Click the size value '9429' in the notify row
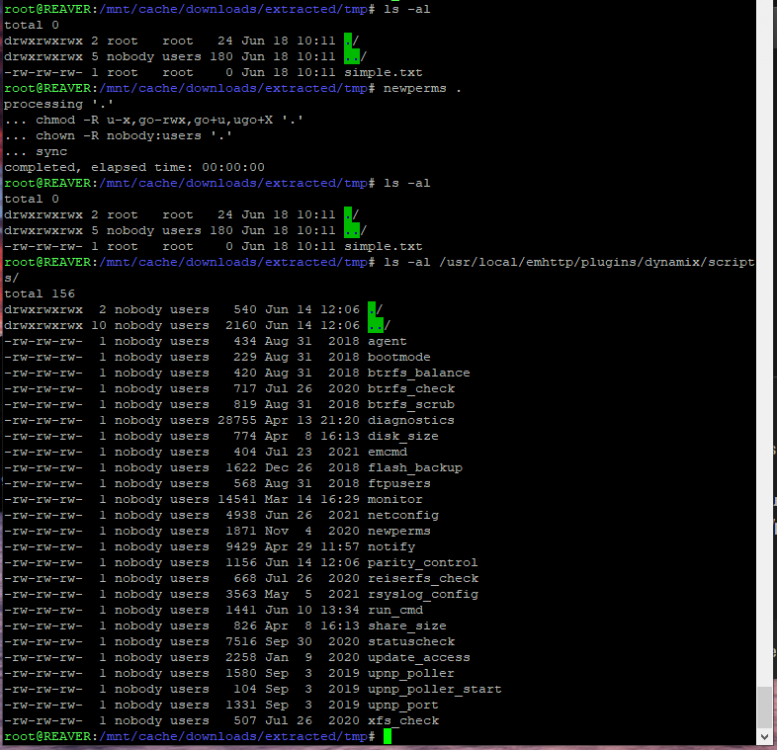This screenshot has height=750, width=777. (x=241, y=547)
